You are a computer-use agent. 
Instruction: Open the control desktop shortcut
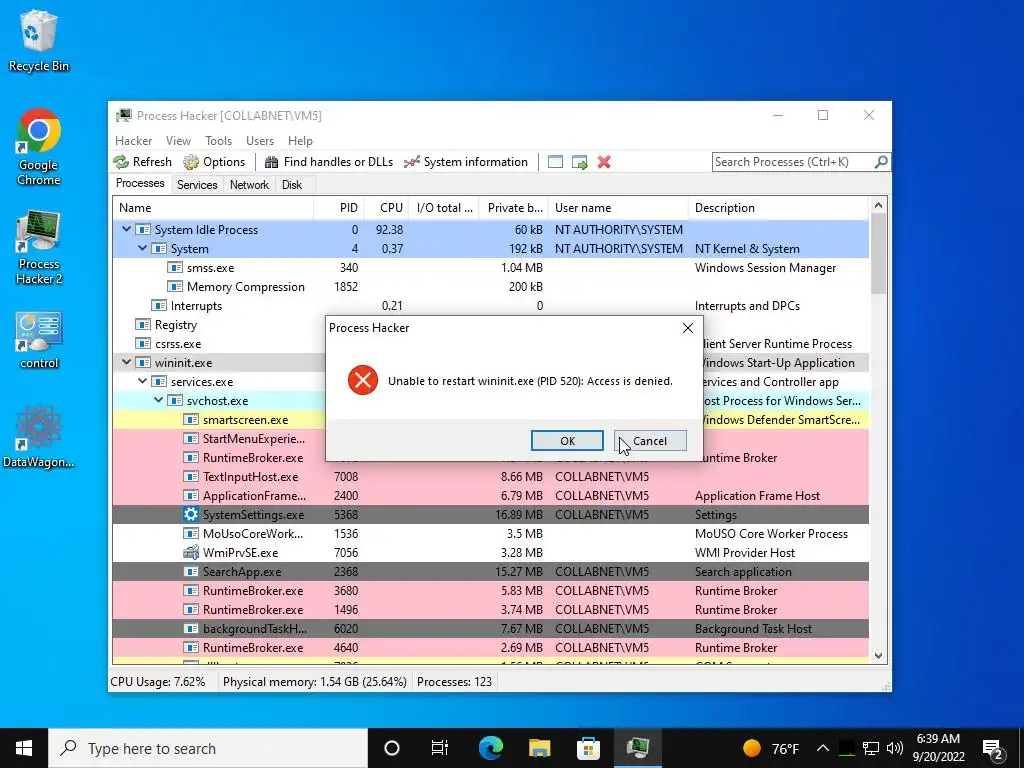(39, 341)
